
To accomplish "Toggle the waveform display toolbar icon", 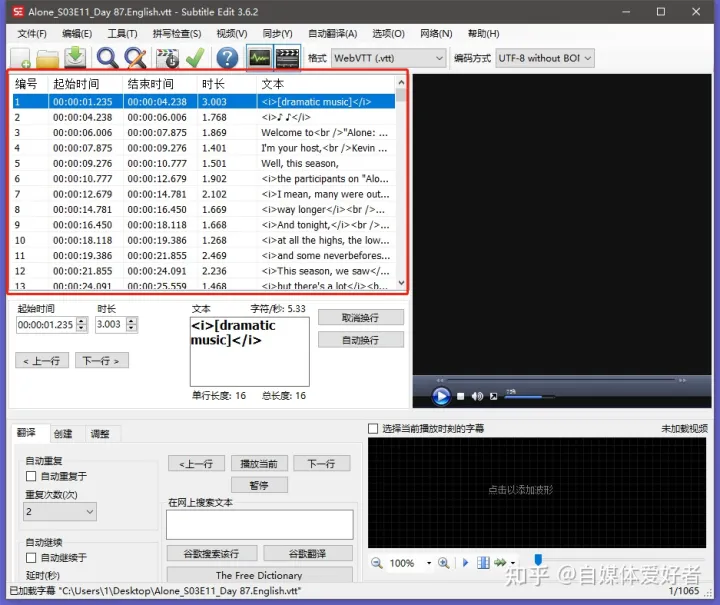I will click(x=259, y=58).
